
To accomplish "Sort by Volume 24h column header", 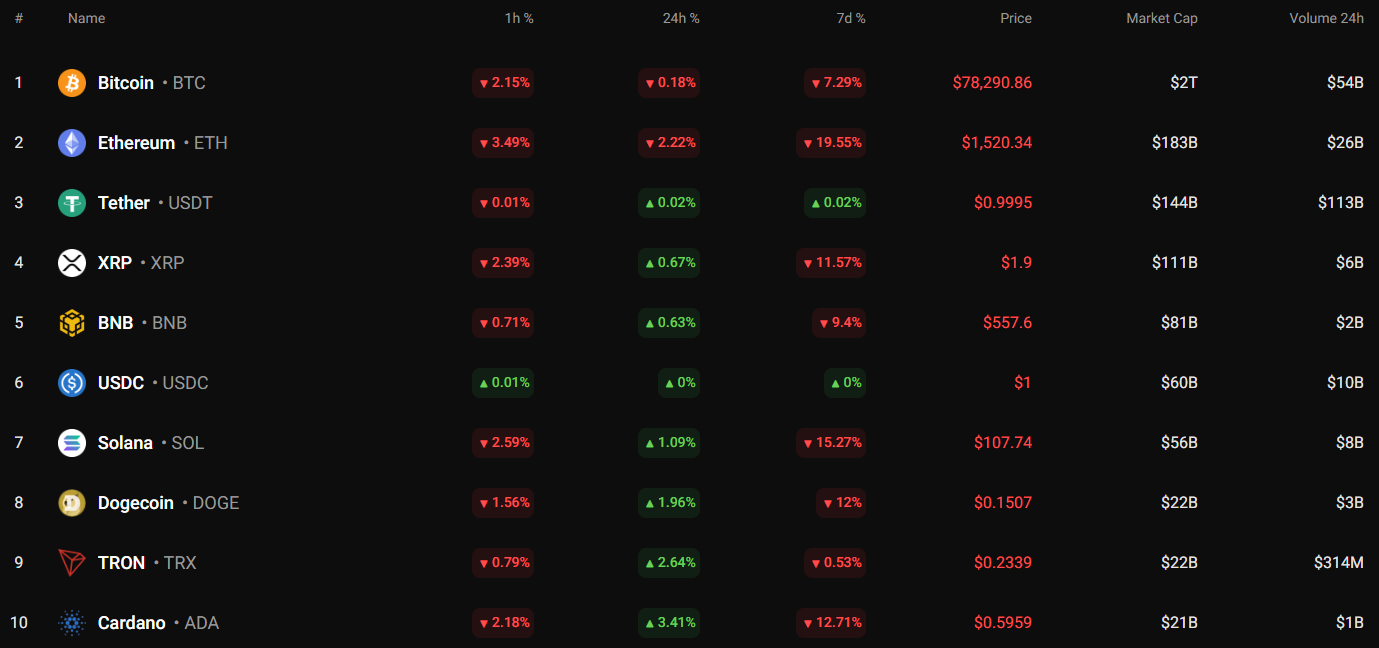I will point(1326,18).
